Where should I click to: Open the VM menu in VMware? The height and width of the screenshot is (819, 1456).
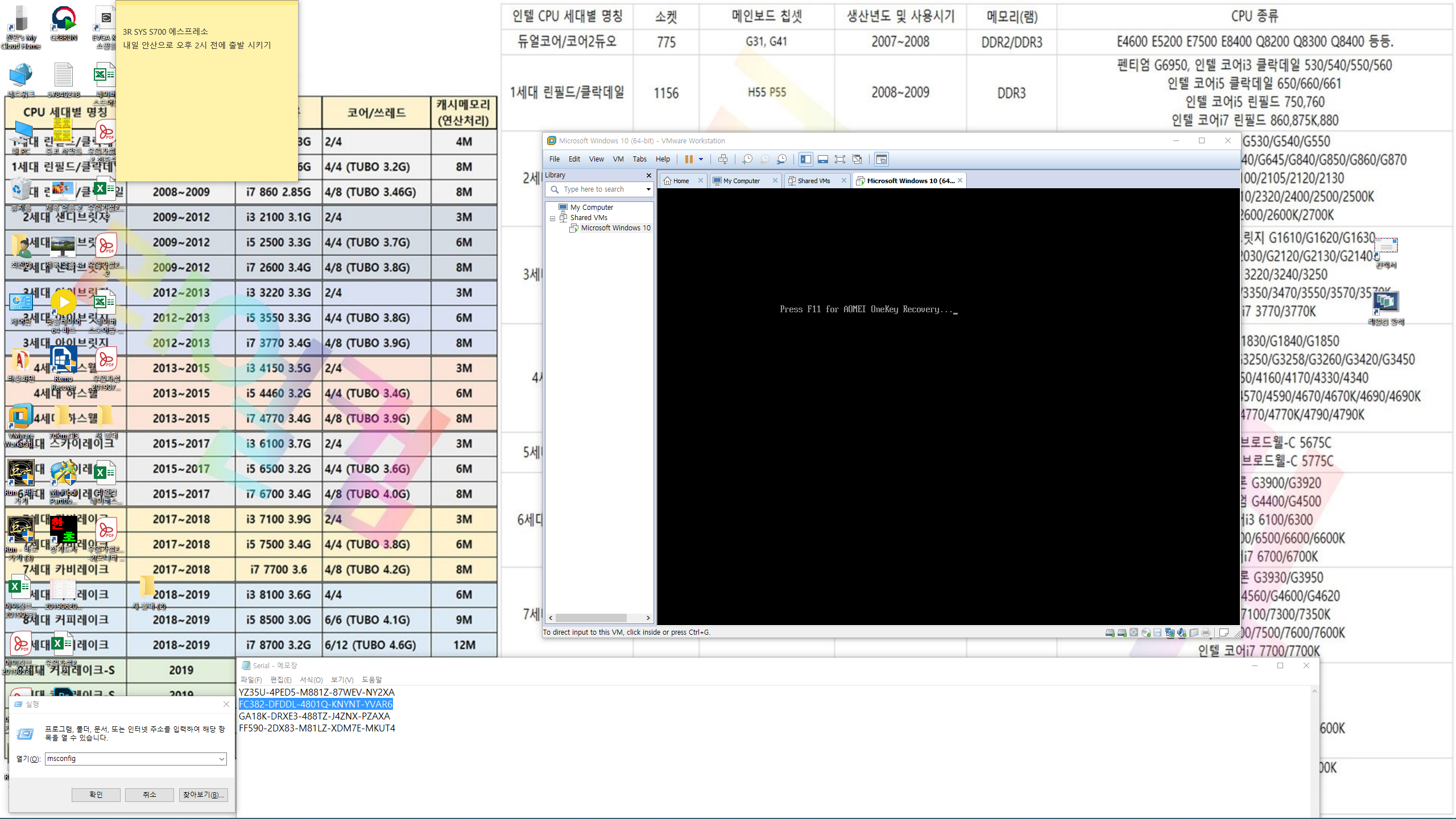618,159
